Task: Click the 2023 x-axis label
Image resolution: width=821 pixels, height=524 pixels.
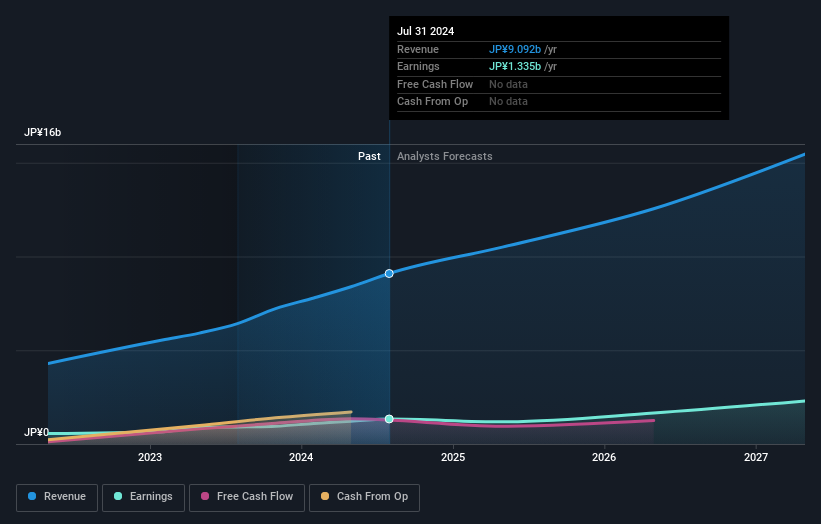Action: coord(150,458)
